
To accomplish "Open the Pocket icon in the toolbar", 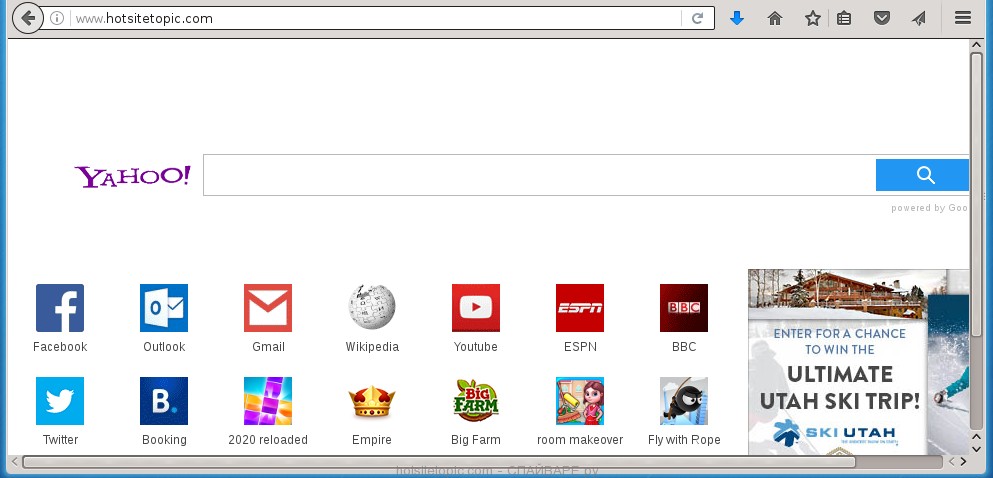I will [x=881, y=18].
